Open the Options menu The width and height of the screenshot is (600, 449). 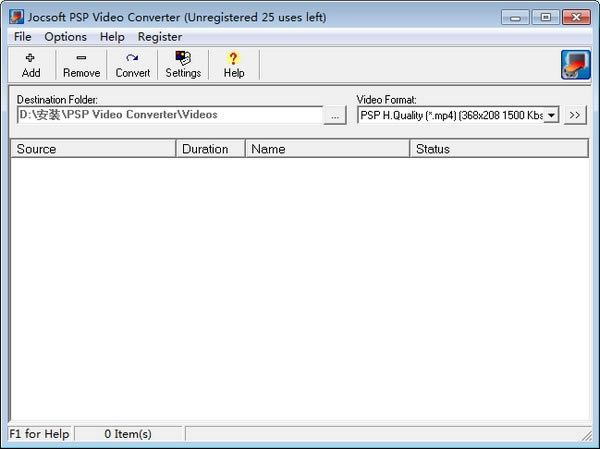click(65, 37)
